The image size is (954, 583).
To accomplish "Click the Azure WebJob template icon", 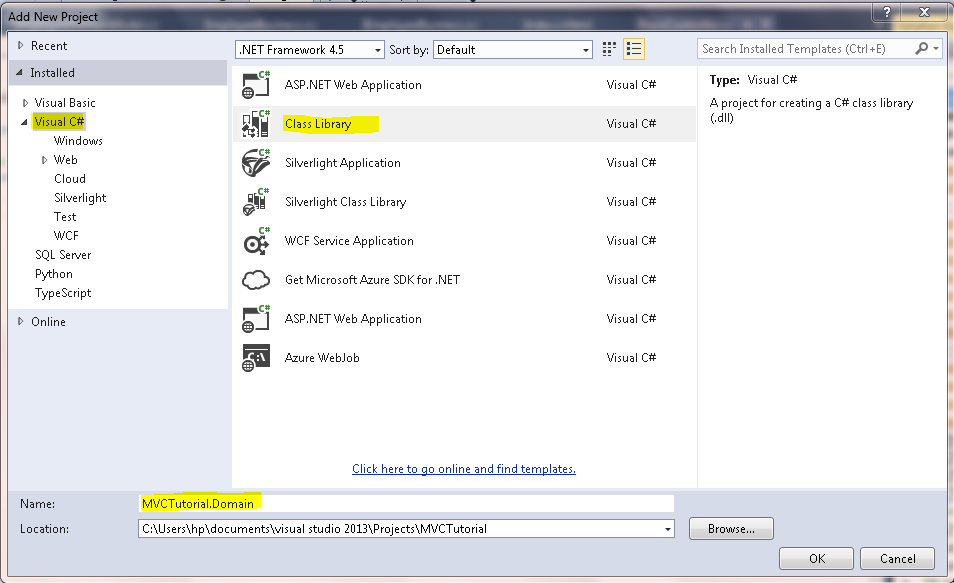I will tap(256, 358).
